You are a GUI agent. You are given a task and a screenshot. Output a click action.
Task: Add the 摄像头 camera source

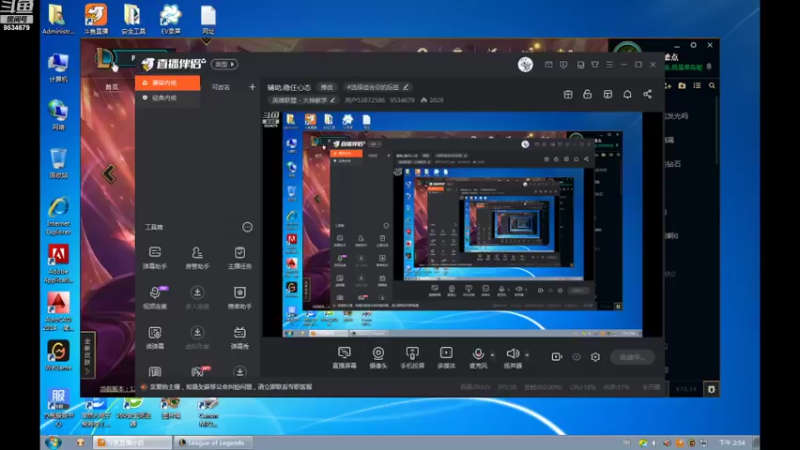click(x=378, y=357)
